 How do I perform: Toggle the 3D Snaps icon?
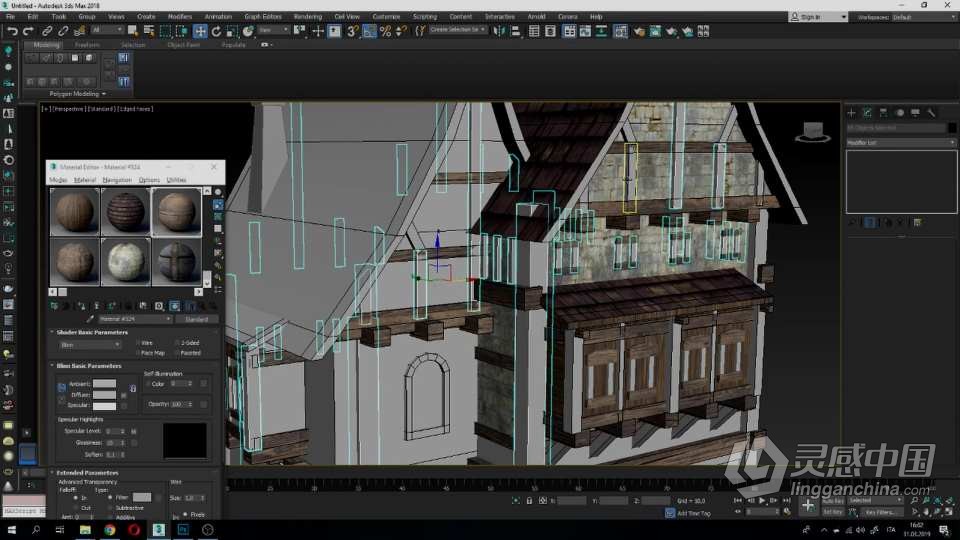(352, 31)
